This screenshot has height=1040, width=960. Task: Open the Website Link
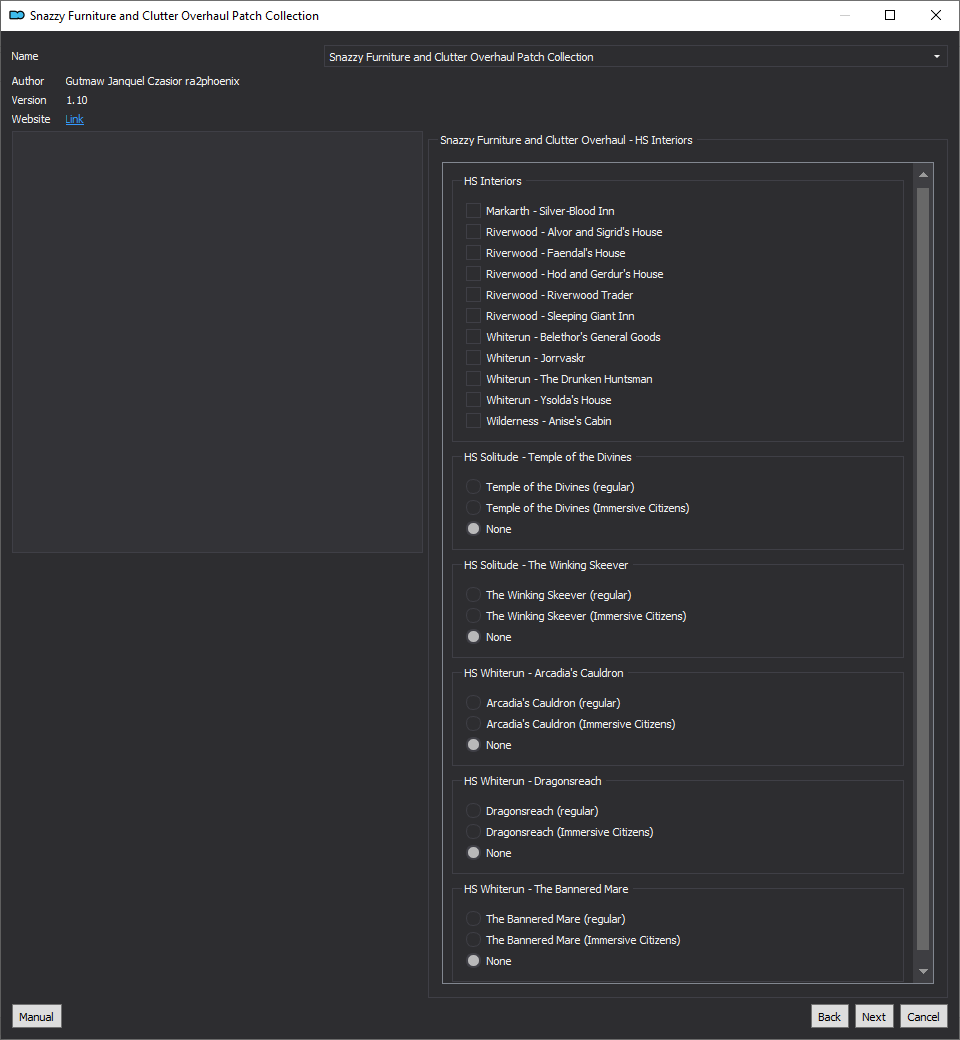tap(74, 119)
